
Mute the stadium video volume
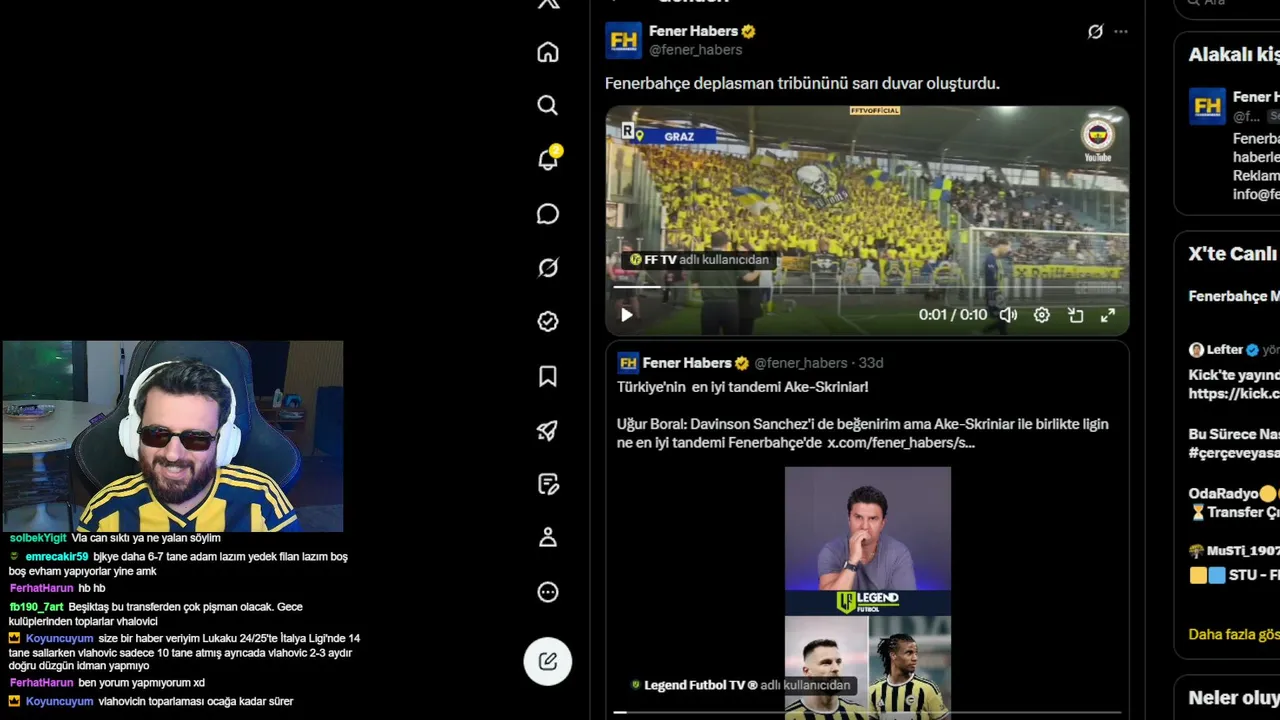1008,315
